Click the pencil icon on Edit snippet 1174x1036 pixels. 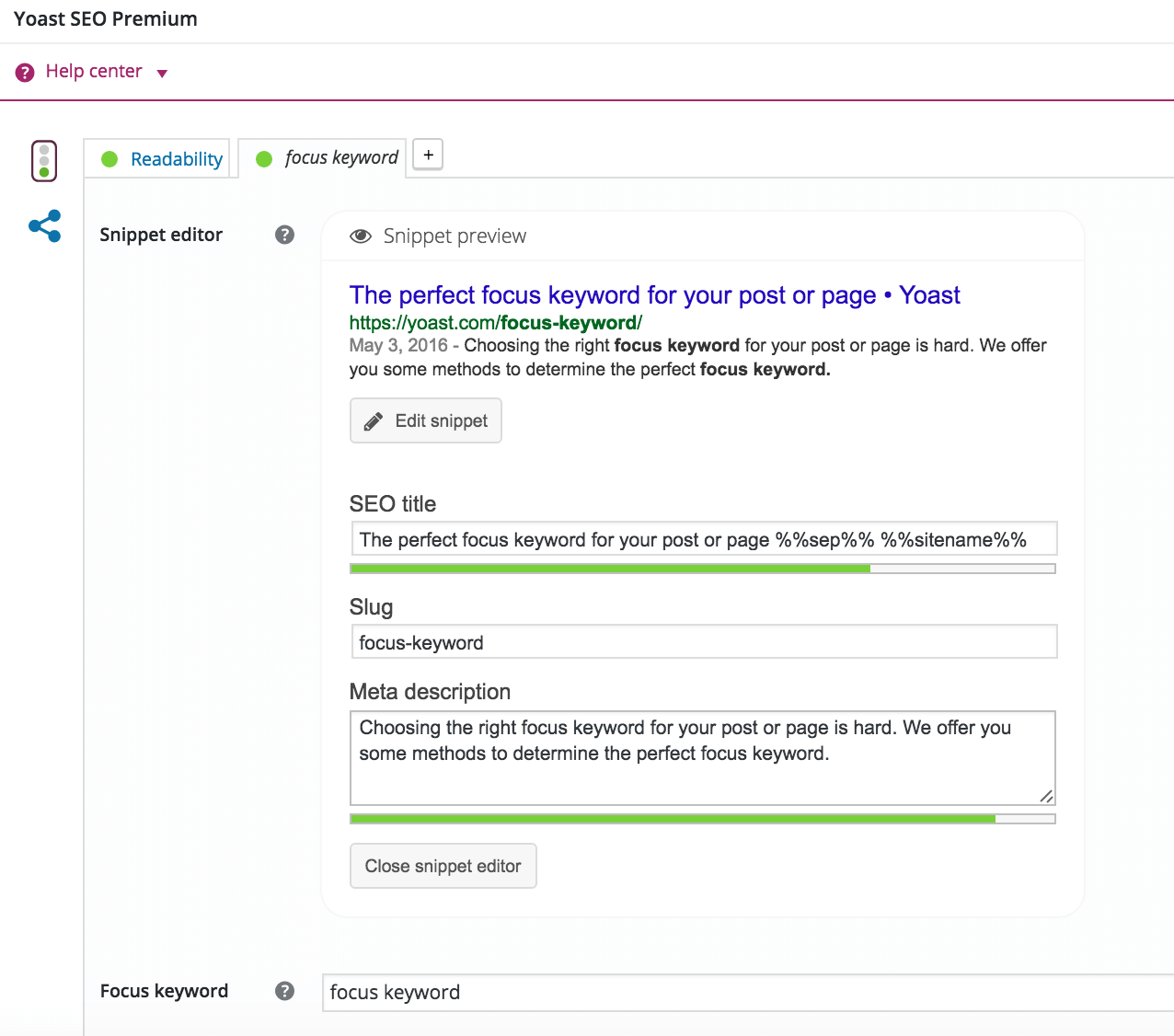[373, 420]
